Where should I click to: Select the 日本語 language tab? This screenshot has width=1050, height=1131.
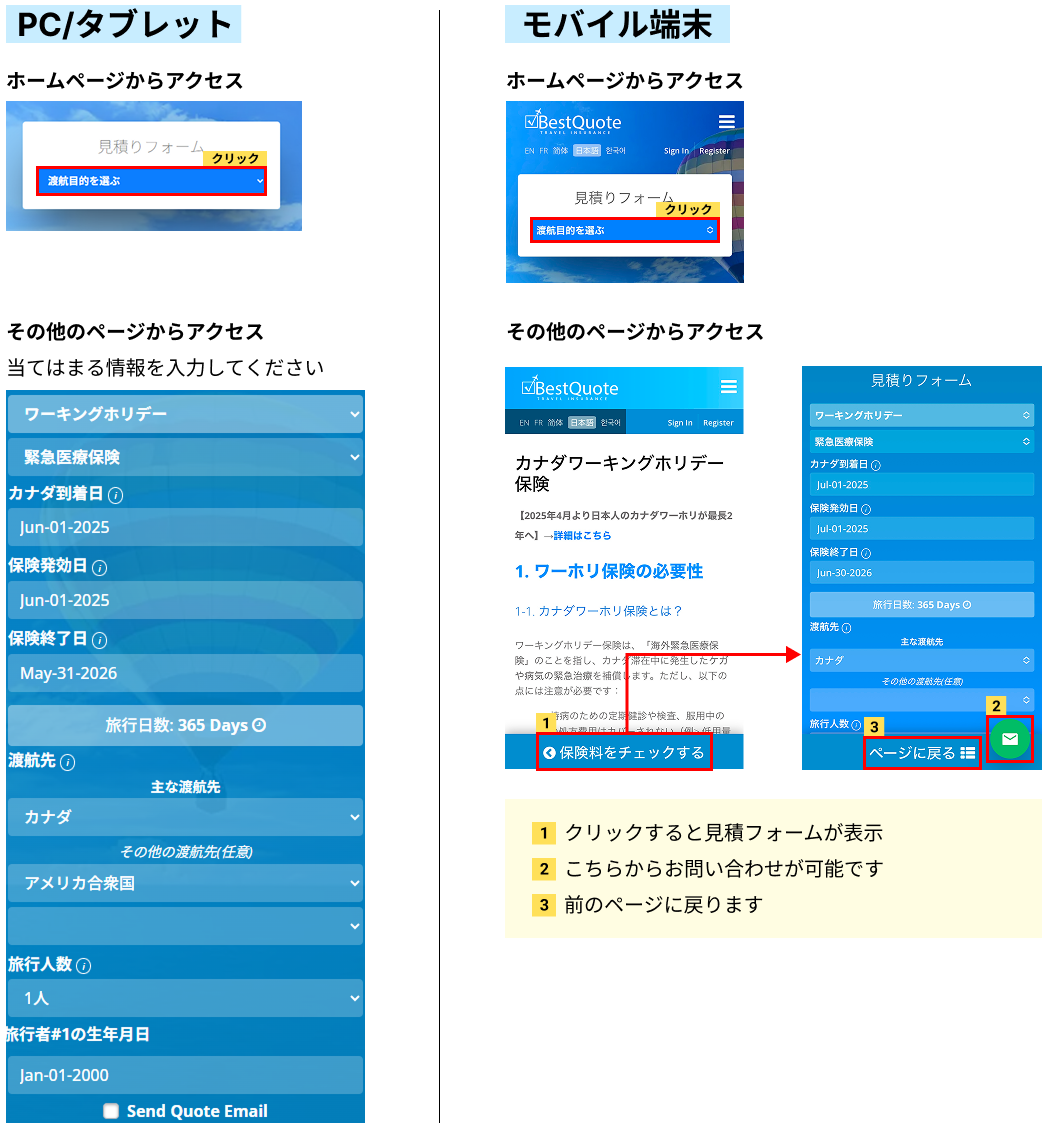588,149
